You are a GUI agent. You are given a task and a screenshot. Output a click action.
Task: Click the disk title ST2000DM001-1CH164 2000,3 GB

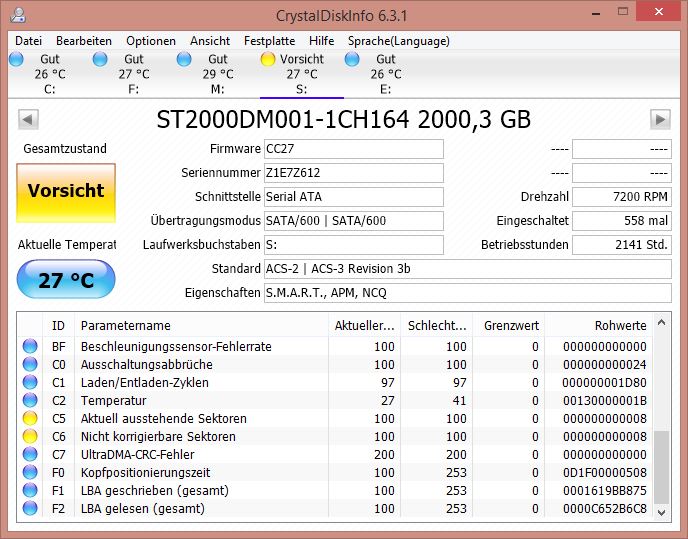tap(344, 119)
